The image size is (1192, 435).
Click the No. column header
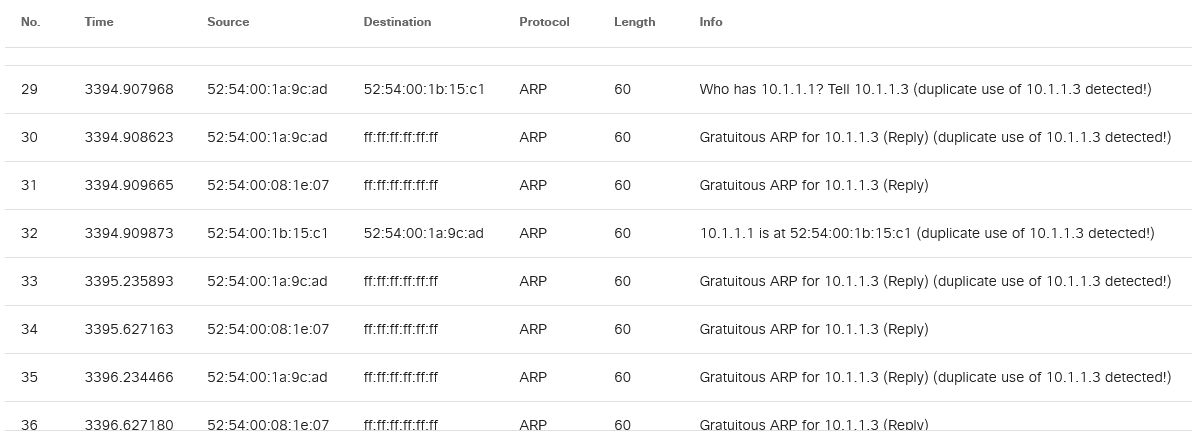click(x=30, y=22)
